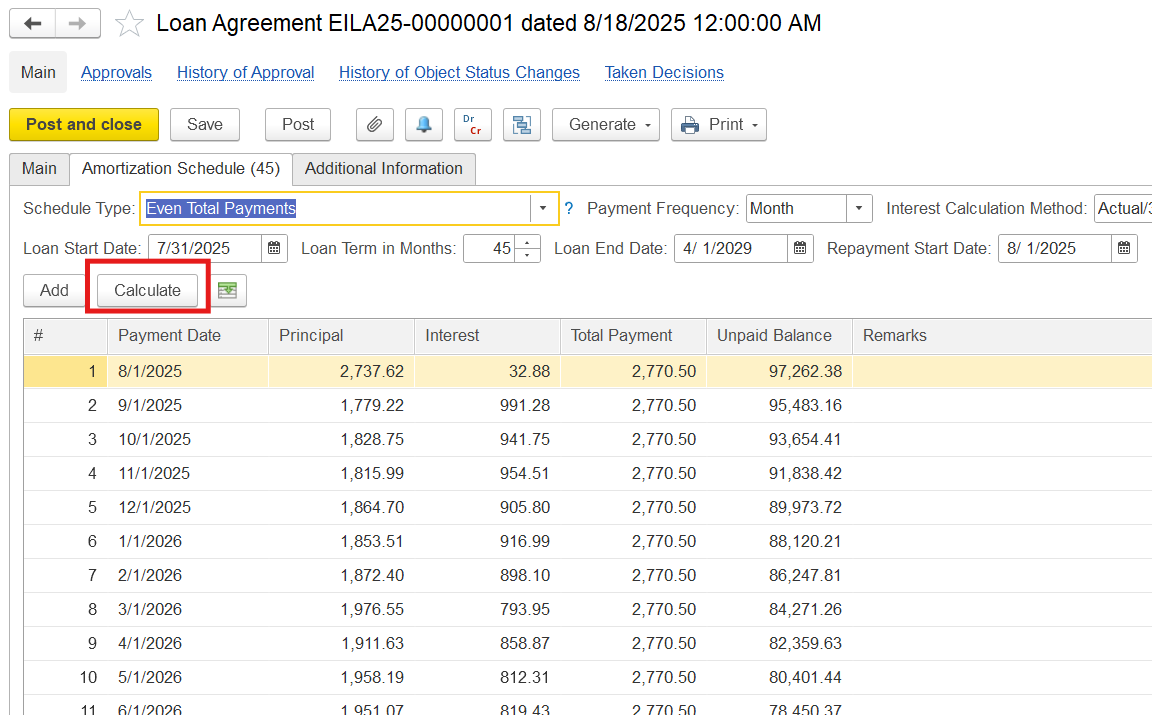
Task: Expand the Payment Frequency dropdown
Action: 859,209
